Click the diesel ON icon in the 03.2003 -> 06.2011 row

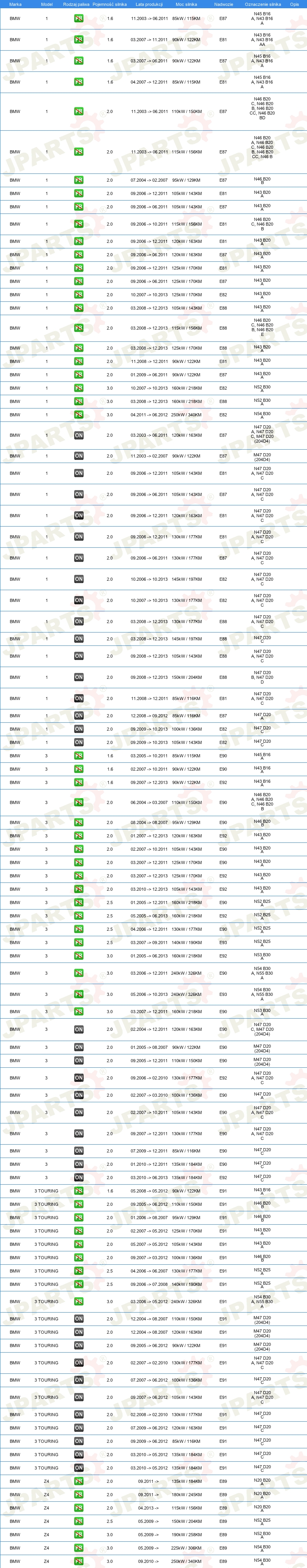tap(79, 435)
